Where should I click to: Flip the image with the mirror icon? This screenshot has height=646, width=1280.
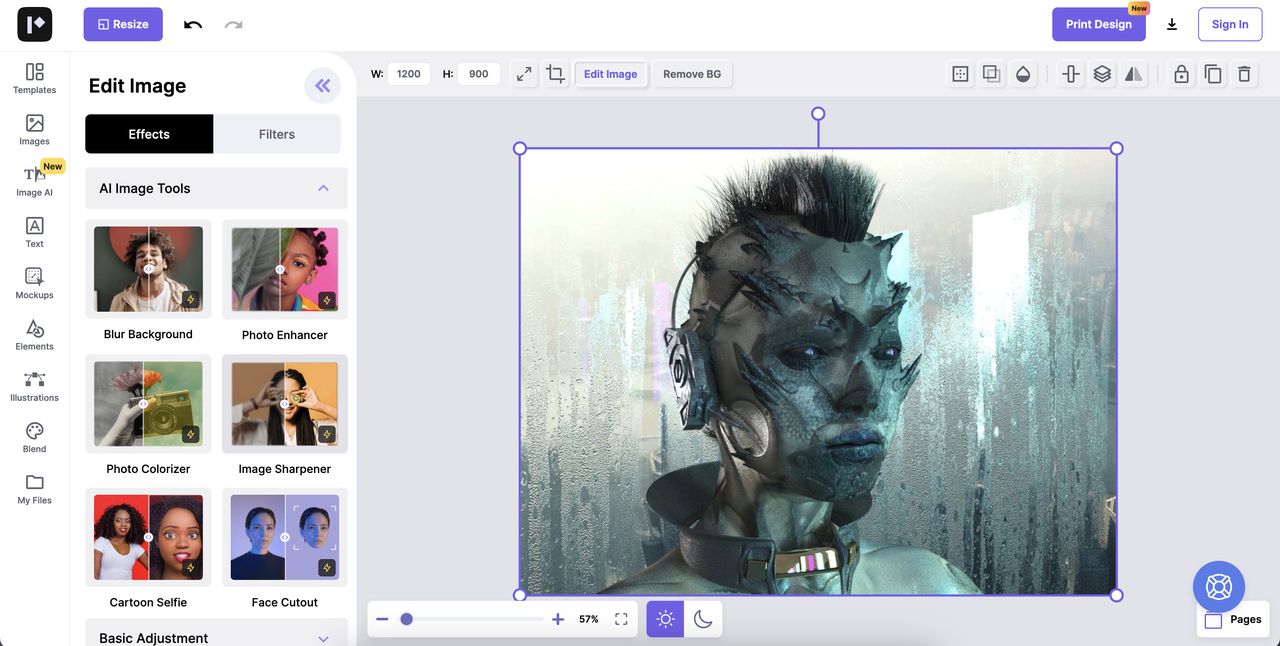point(1133,74)
